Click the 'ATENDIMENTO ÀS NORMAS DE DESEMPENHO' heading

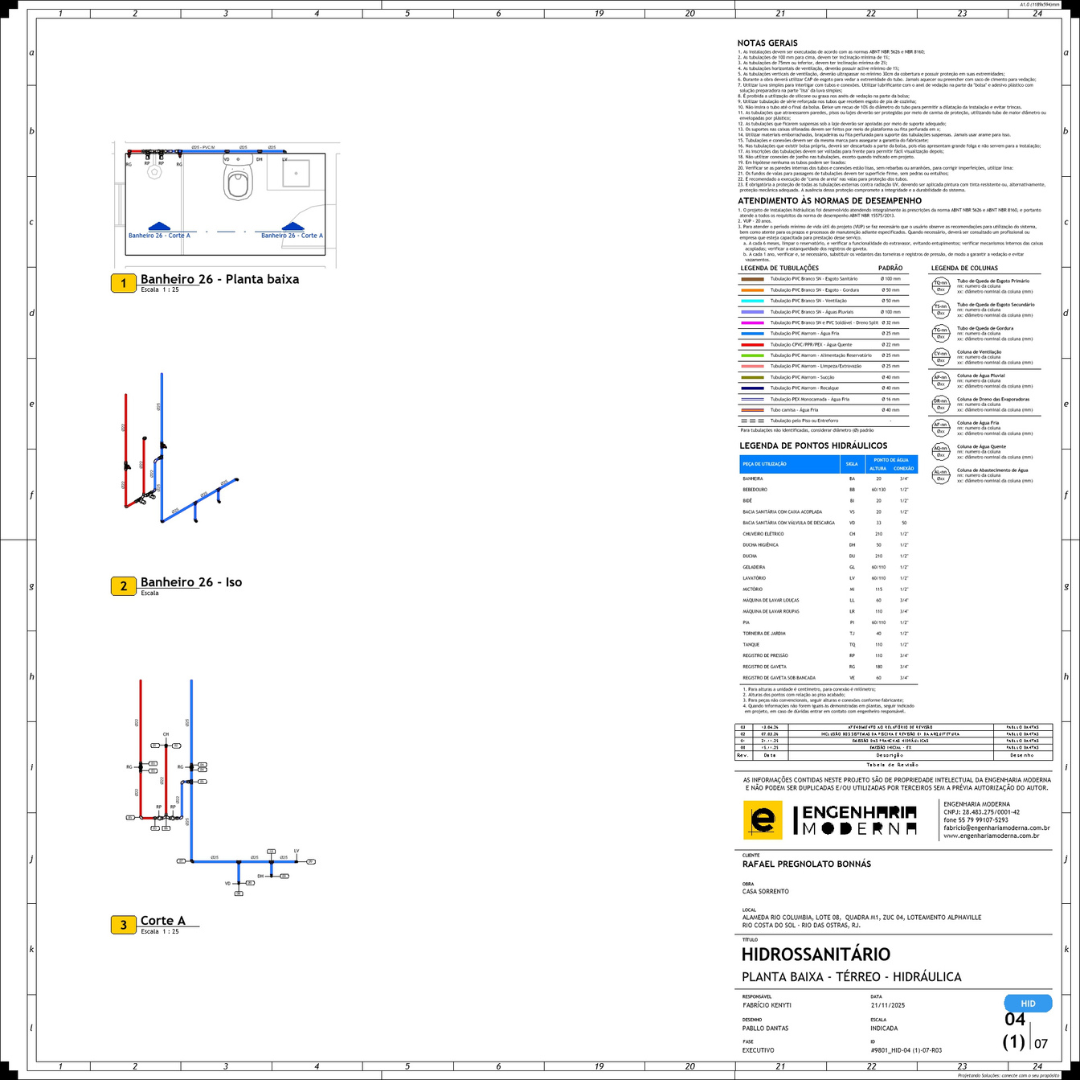point(829,201)
